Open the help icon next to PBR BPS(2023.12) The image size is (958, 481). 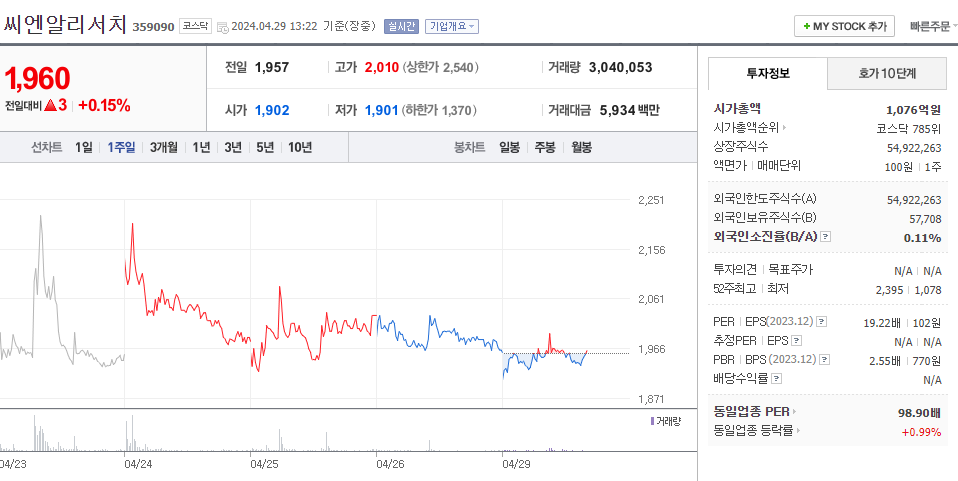point(825,359)
